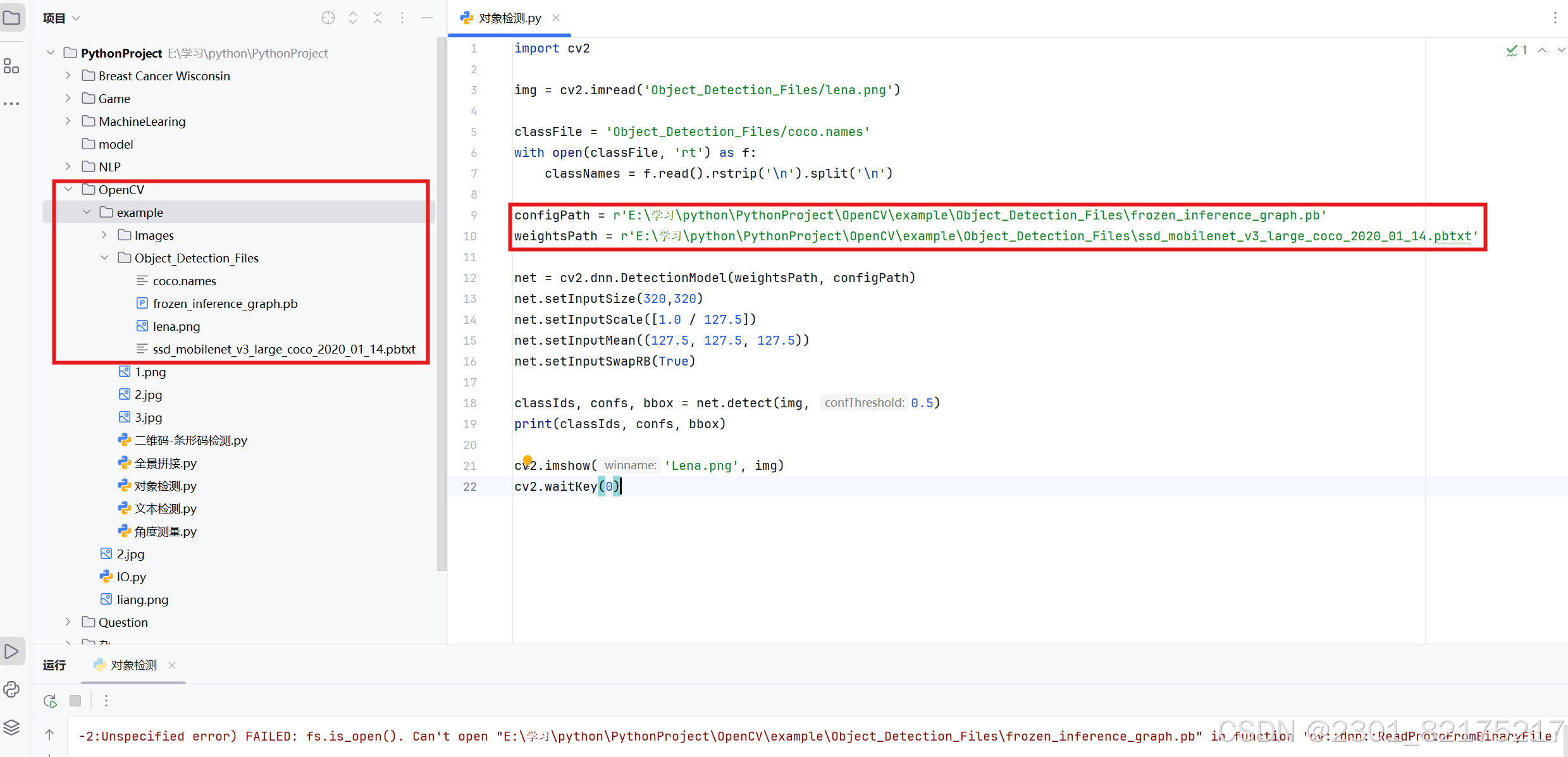Click the Expand All icon in Project toolbar

[x=352, y=18]
